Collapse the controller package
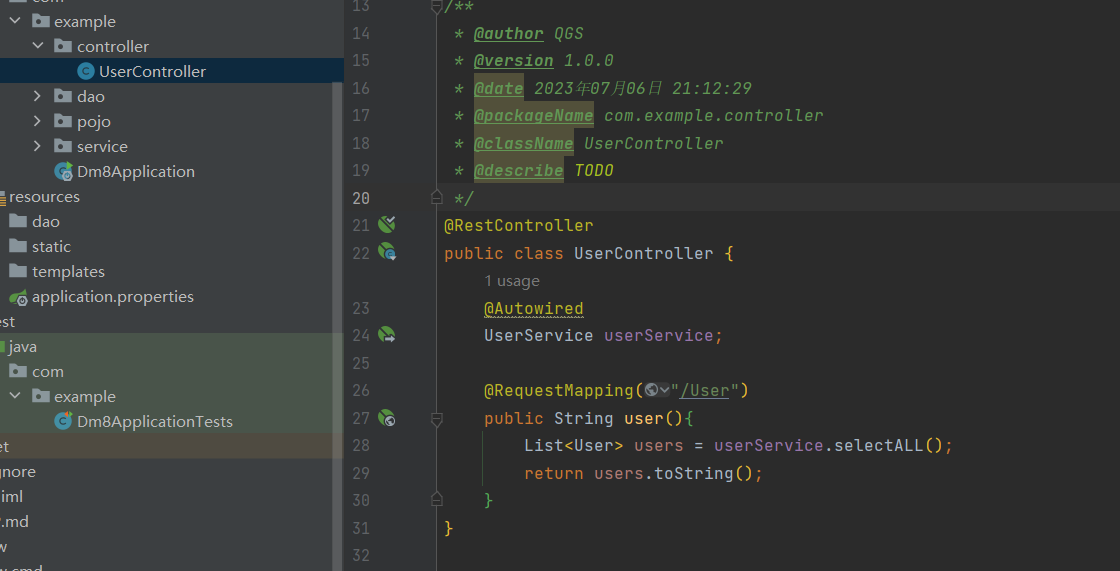The width and height of the screenshot is (1120, 571). point(38,46)
